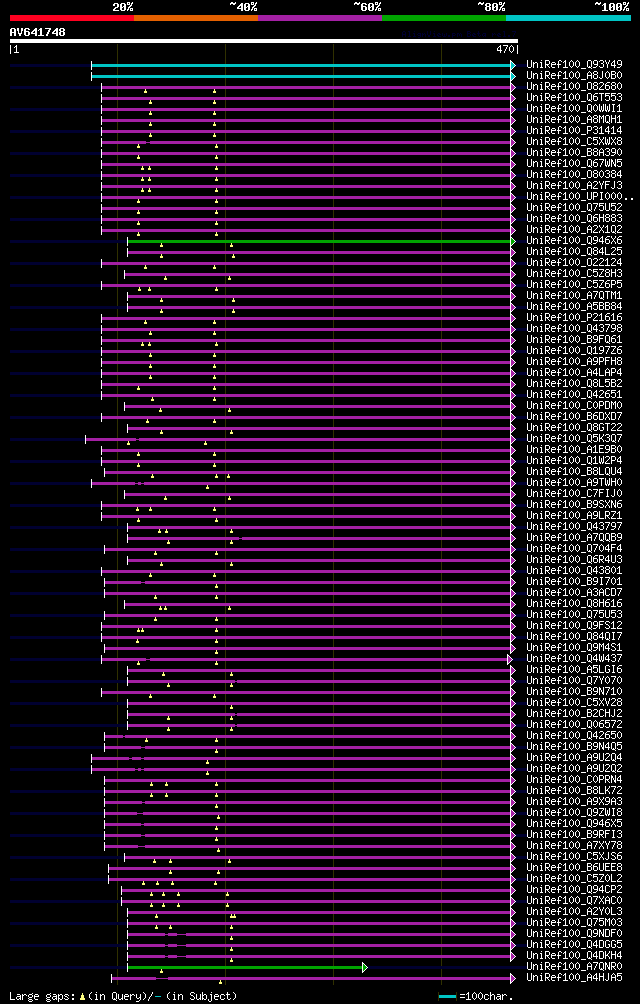The width and height of the screenshot is (640, 1004).
Task: Click the UniRef100_Q8L5B2 label
Action: point(574,384)
